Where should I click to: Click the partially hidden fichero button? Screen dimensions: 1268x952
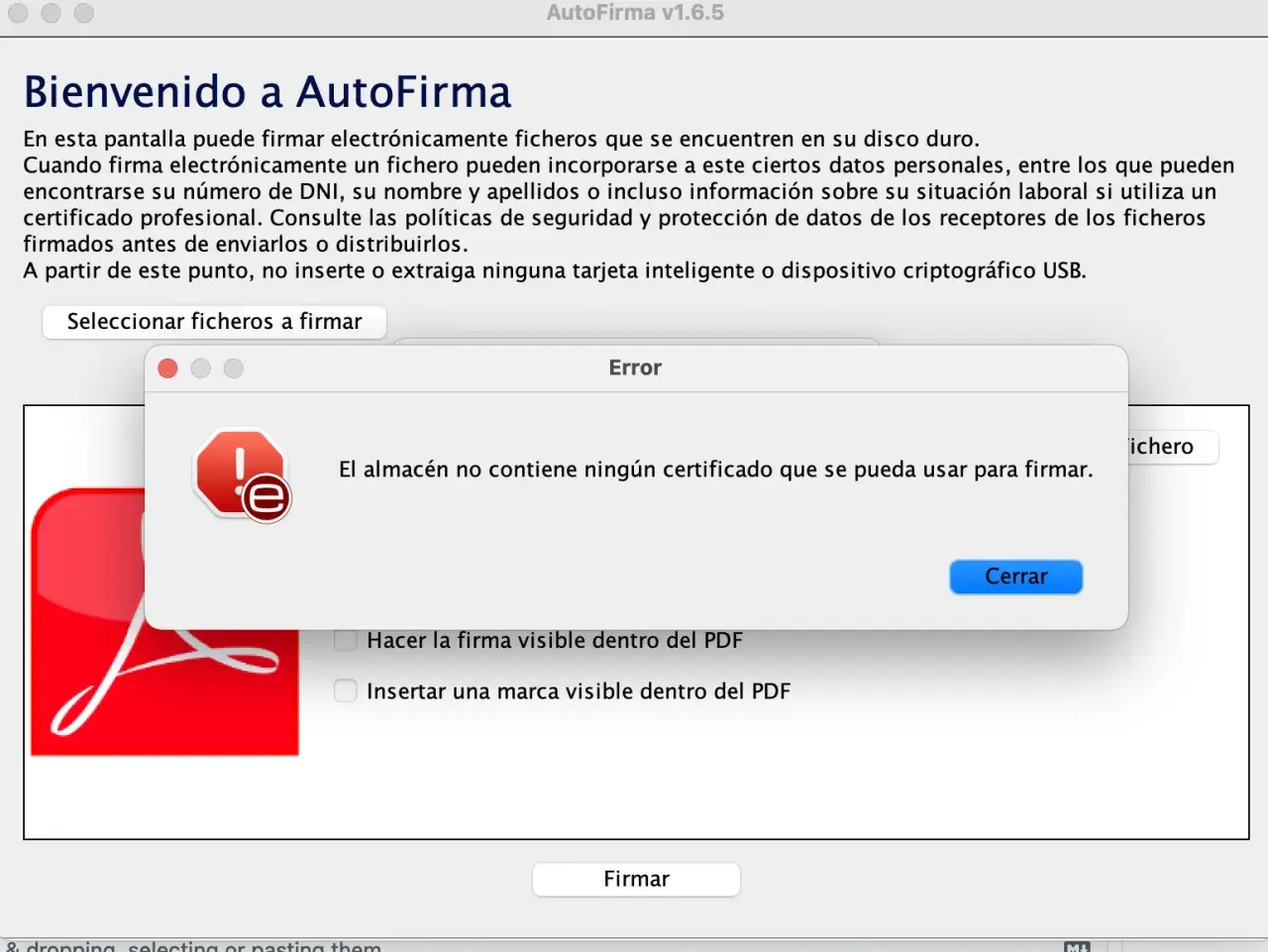point(1173,447)
